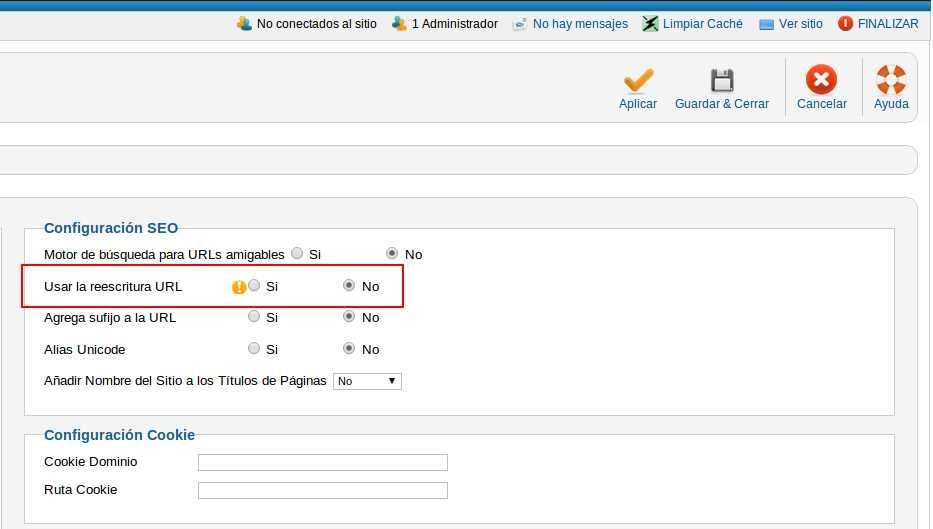This screenshot has width=933, height=529.
Task: Click the FINALIZAR power icon
Action: pyautogui.click(x=845, y=24)
